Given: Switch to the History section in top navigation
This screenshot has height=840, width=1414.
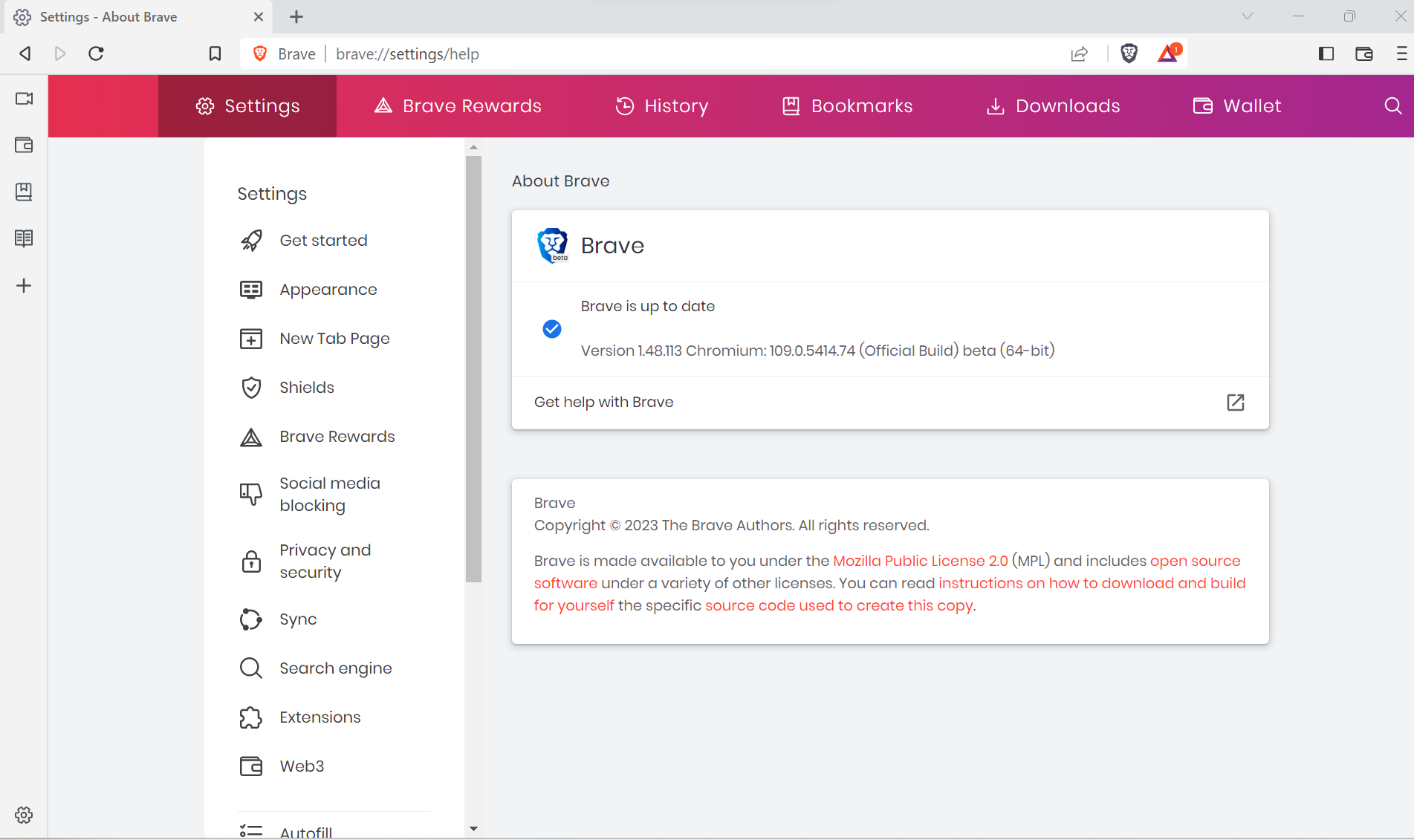Looking at the screenshot, I should coord(661,105).
